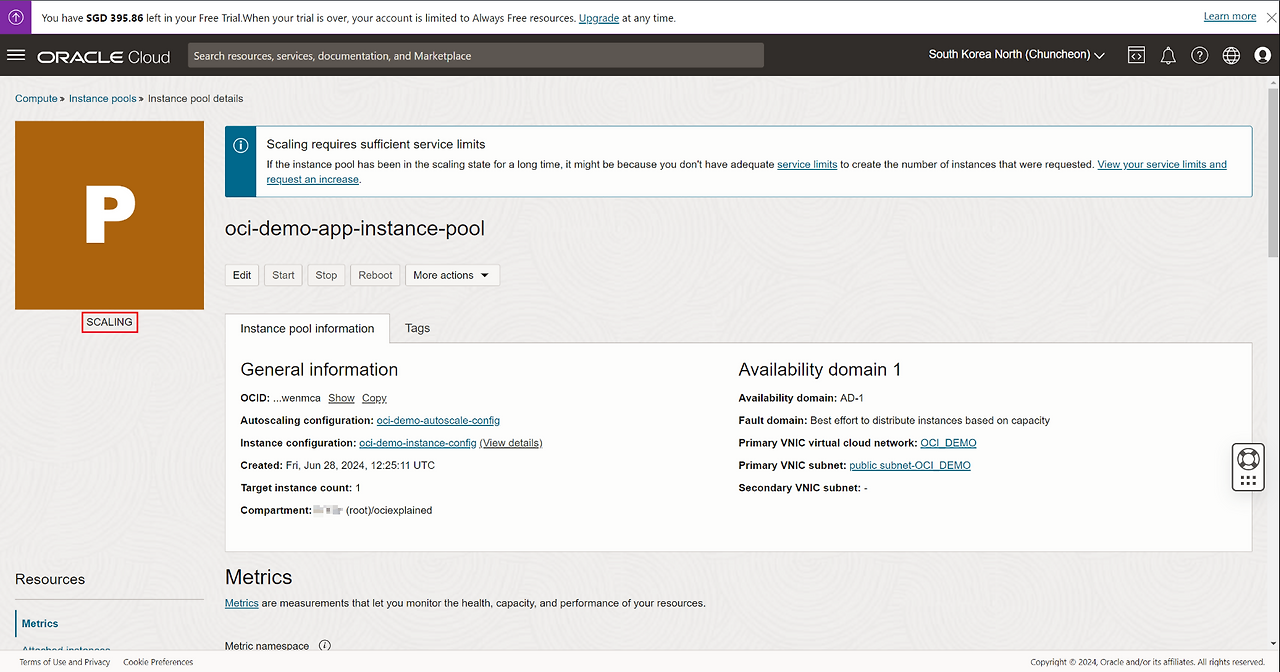1280x672 pixels.
Task: Open the user profile avatar menu
Action: pos(1262,56)
